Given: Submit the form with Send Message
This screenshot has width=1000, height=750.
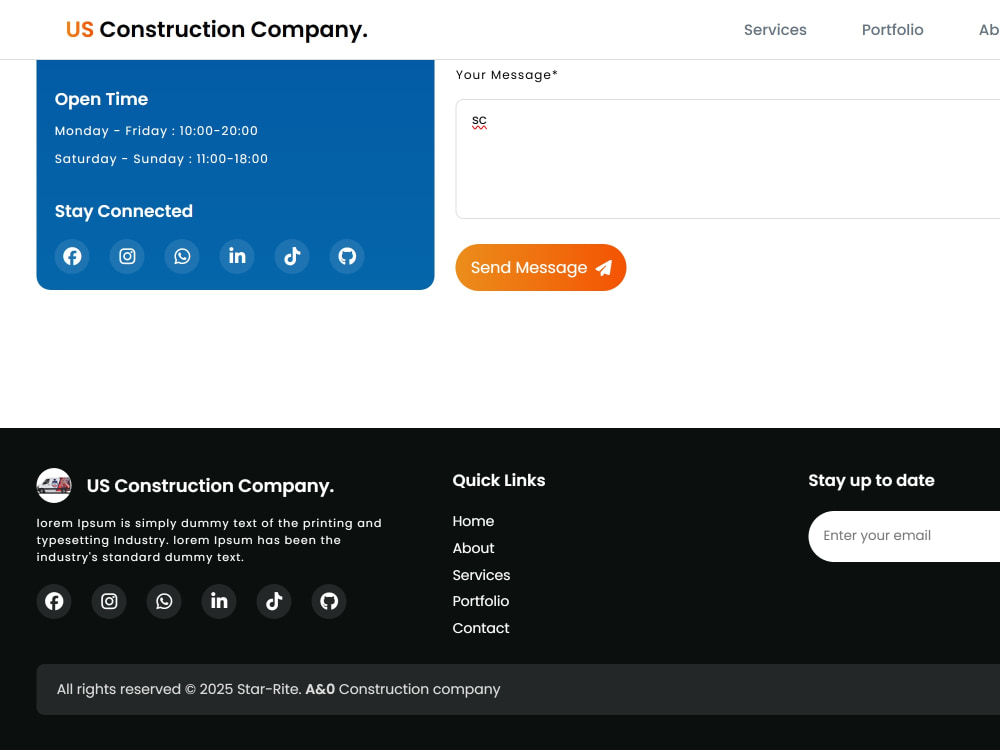Looking at the screenshot, I should pyautogui.click(x=541, y=268).
